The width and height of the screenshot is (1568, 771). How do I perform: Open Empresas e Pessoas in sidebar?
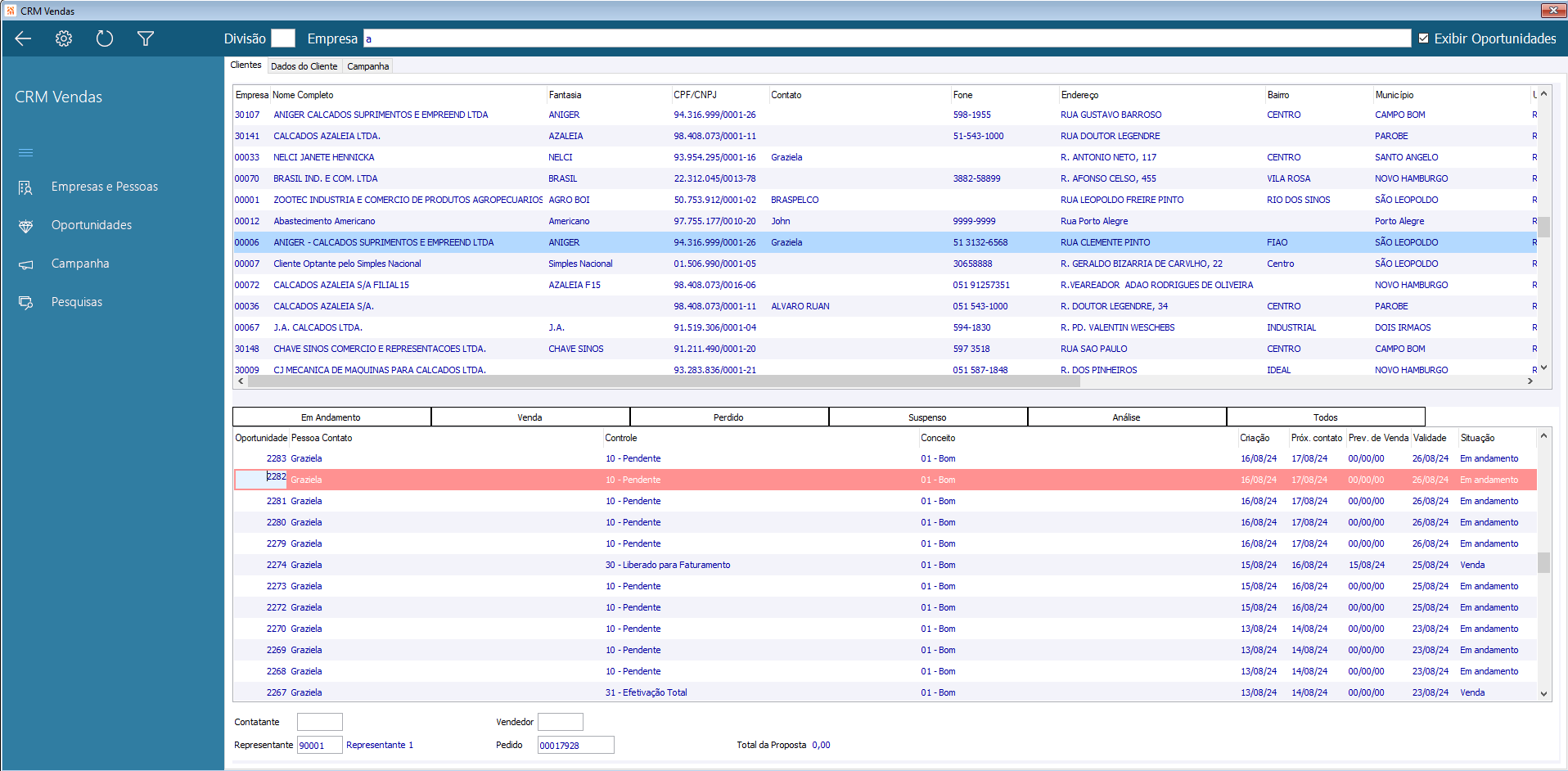point(105,187)
